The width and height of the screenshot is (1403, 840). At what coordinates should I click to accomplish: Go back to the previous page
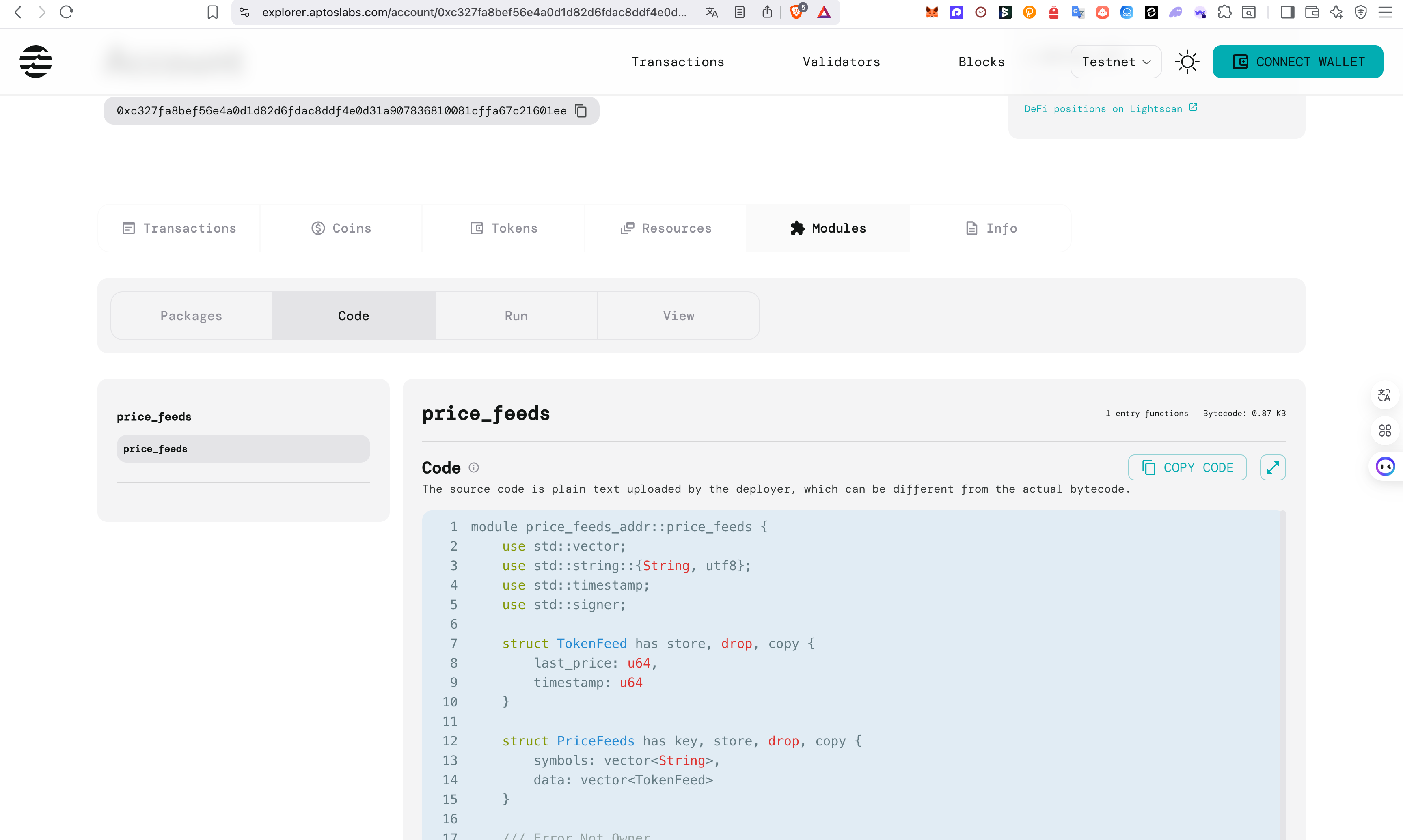(x=18, y=12)
